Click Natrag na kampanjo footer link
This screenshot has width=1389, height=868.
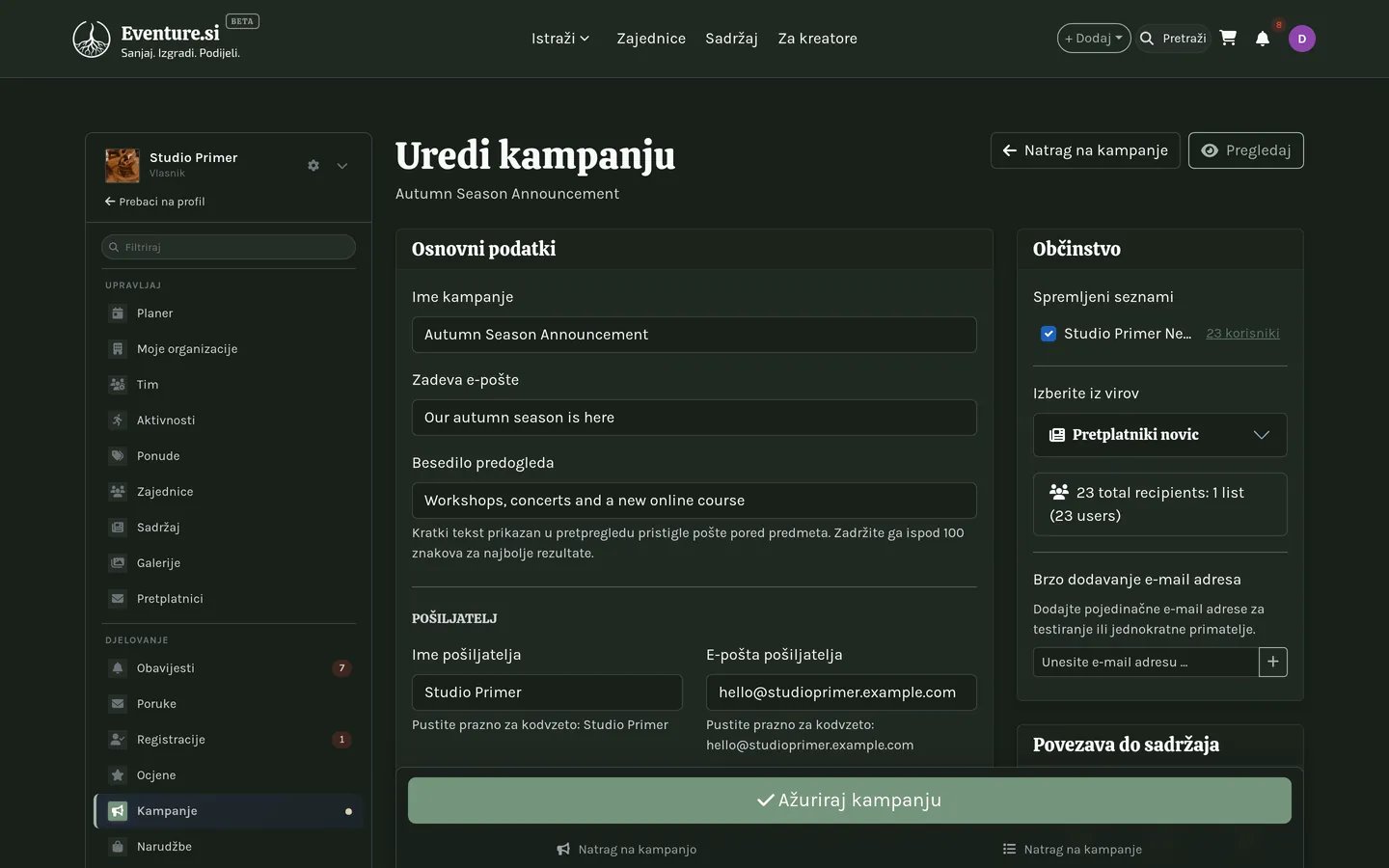627,850
